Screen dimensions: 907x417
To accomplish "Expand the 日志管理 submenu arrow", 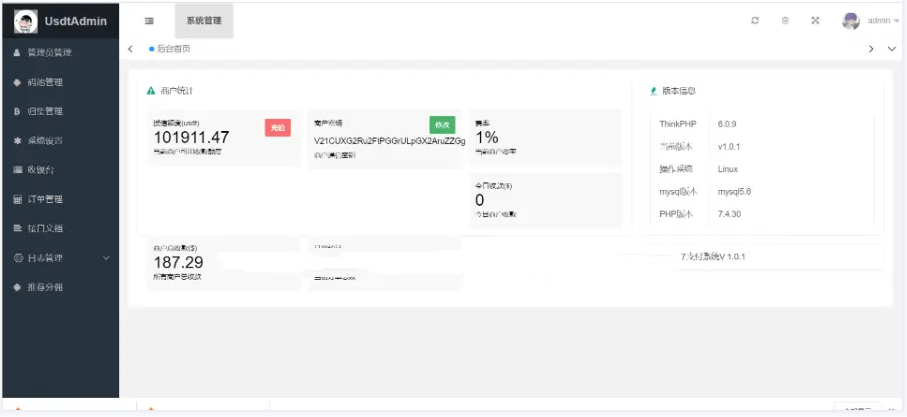I will tap(106, 258).
